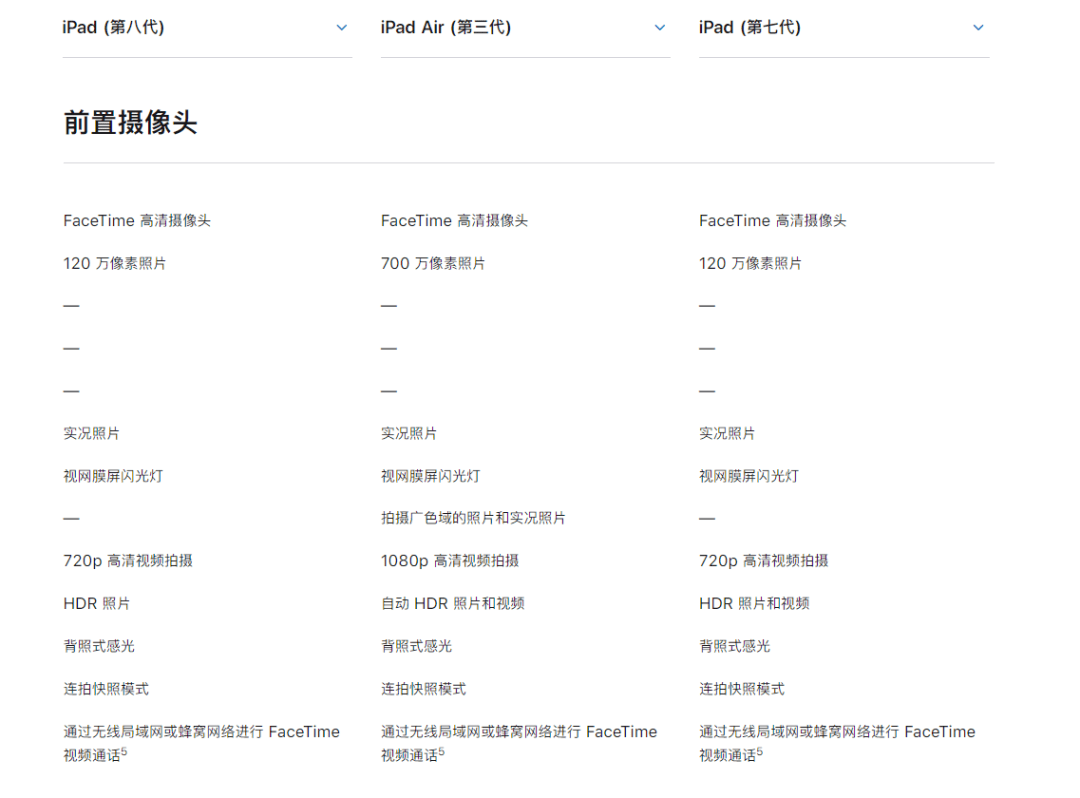1080x798 pixels.
Task: Select "实况照片" in the iPad (第七代) column
Action: pyautogui.click(x=727, y=434)
